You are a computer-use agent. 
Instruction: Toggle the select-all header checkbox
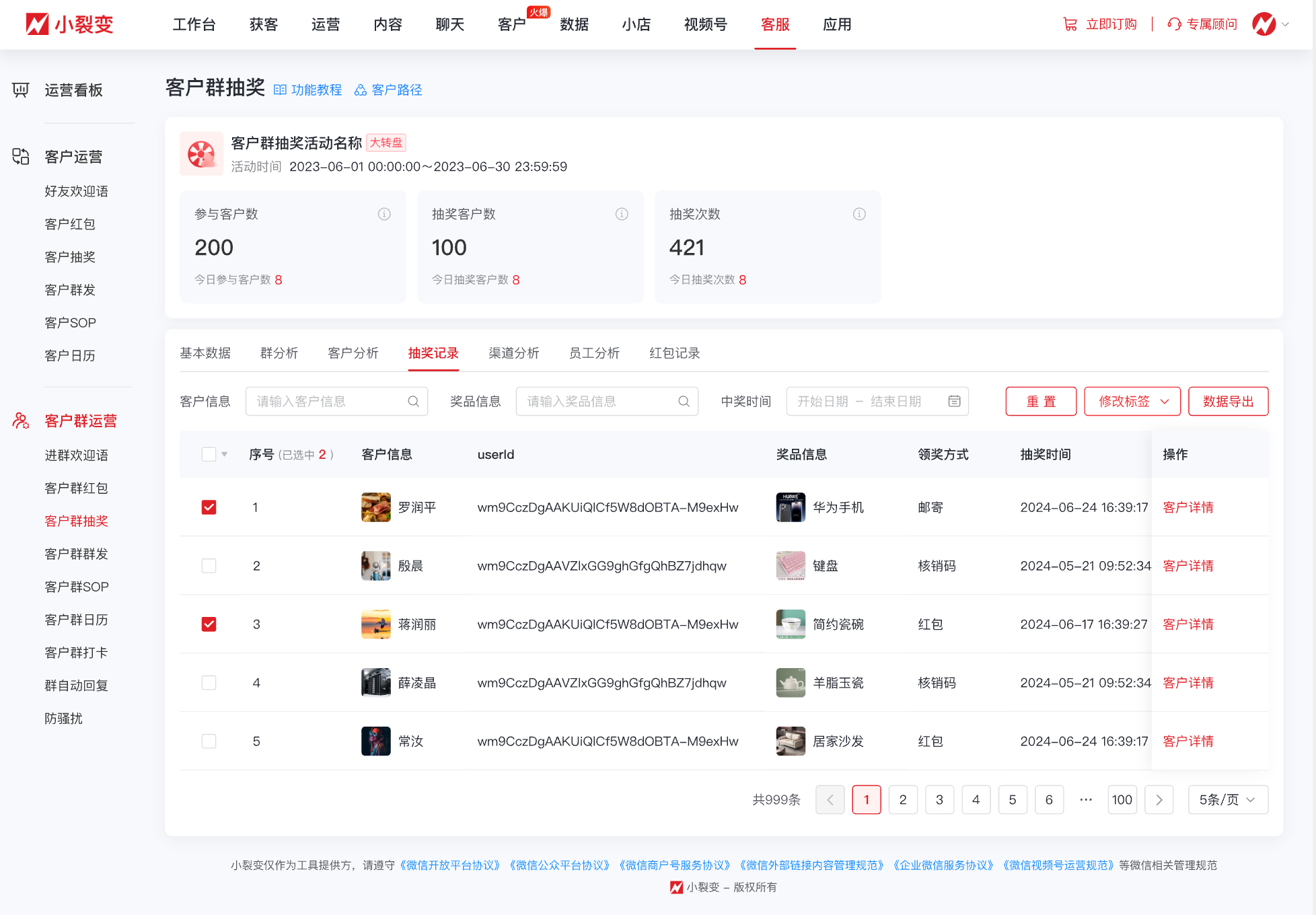pyautogui.click(x=209, y=455)
